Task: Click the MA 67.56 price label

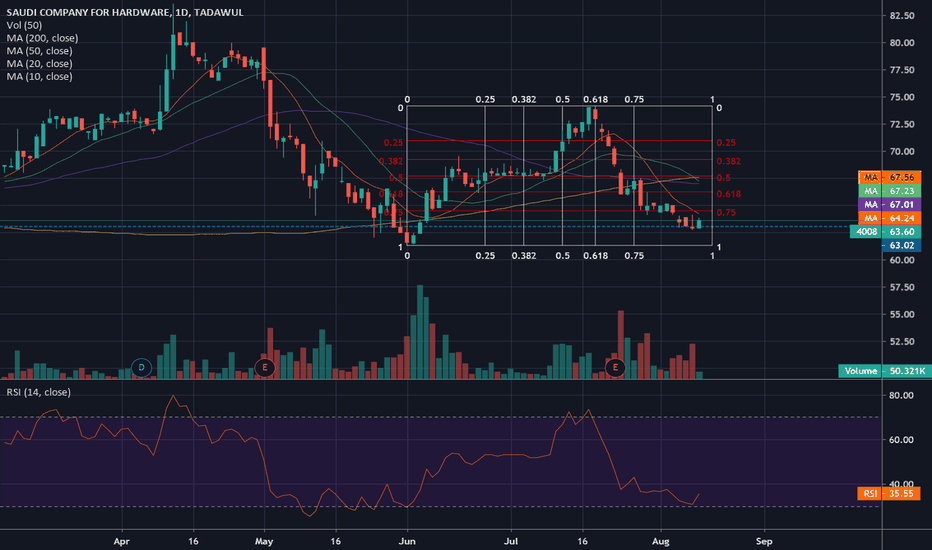Action: pyautogui.click(x=890, y=177)
